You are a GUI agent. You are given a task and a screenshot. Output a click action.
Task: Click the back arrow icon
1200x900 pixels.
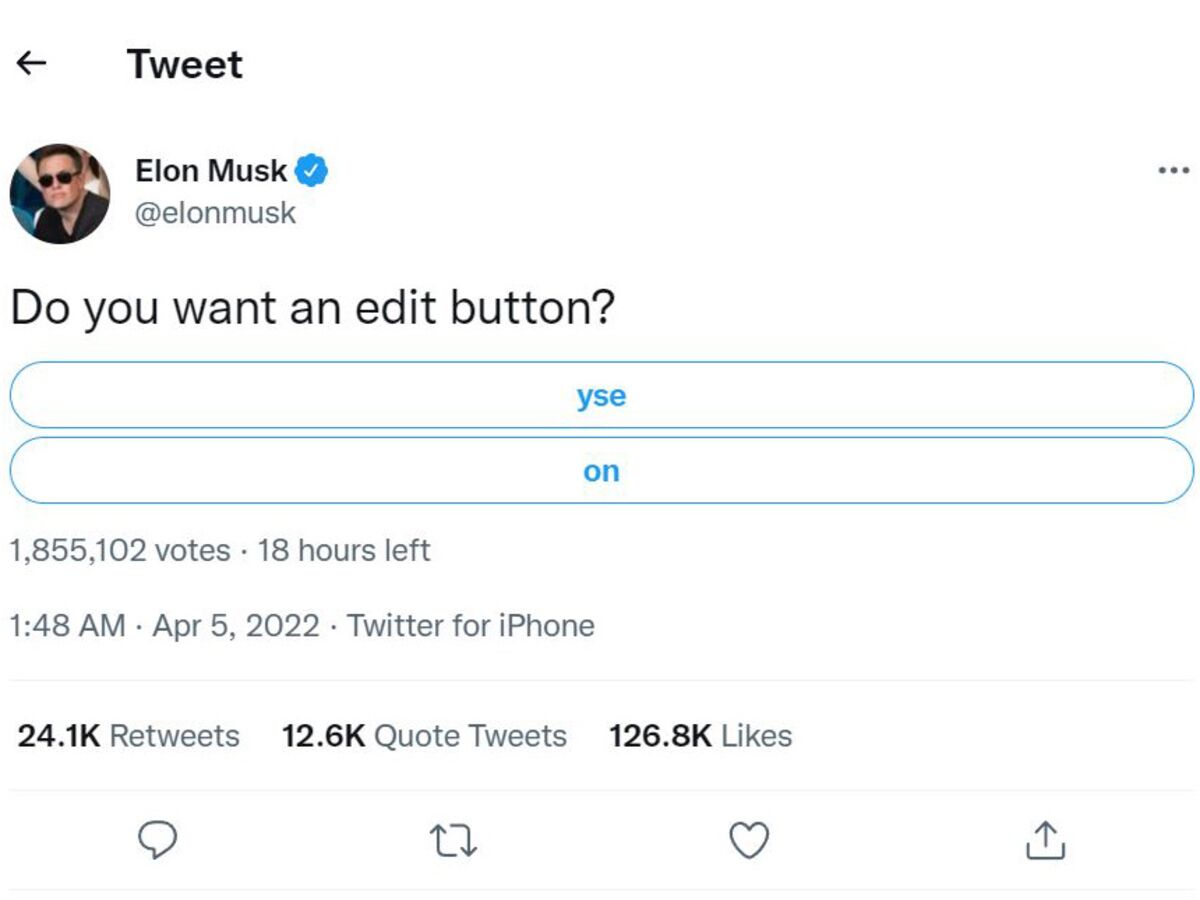(x=32, y=64)
